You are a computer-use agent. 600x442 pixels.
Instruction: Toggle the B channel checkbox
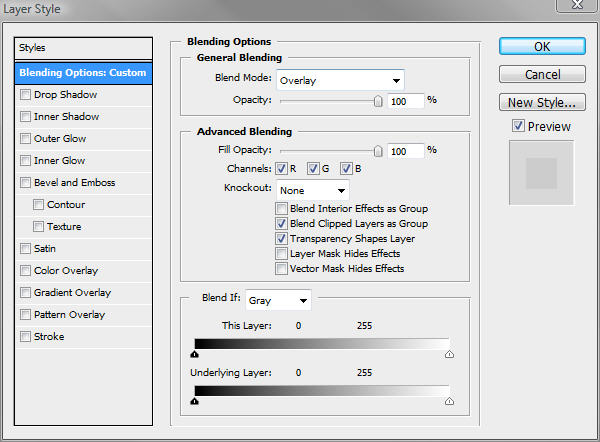tap(346, 168)
